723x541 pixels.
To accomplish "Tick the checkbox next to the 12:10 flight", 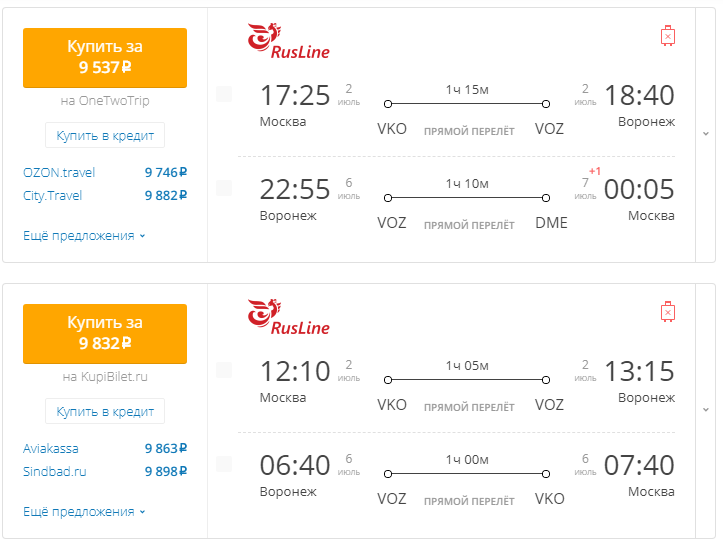I will (x=224, y=371).
